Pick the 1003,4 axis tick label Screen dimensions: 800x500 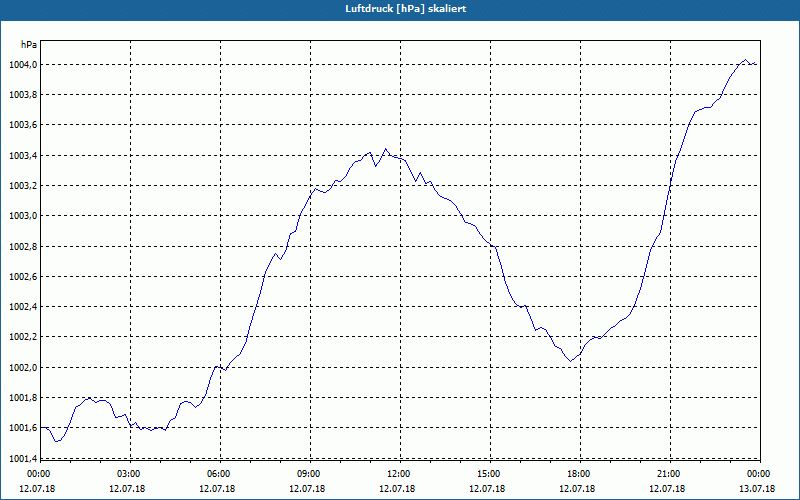(22, 156)
